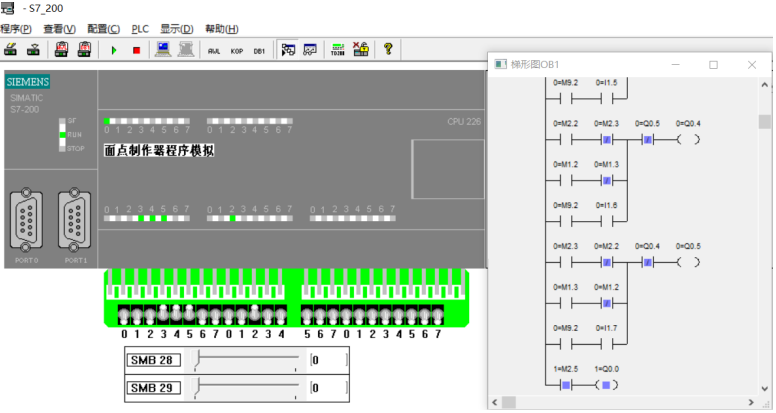Click the SIEMENS logo on the CPU
The width and height of the screenshot is (776, 413).
[28, 82]
